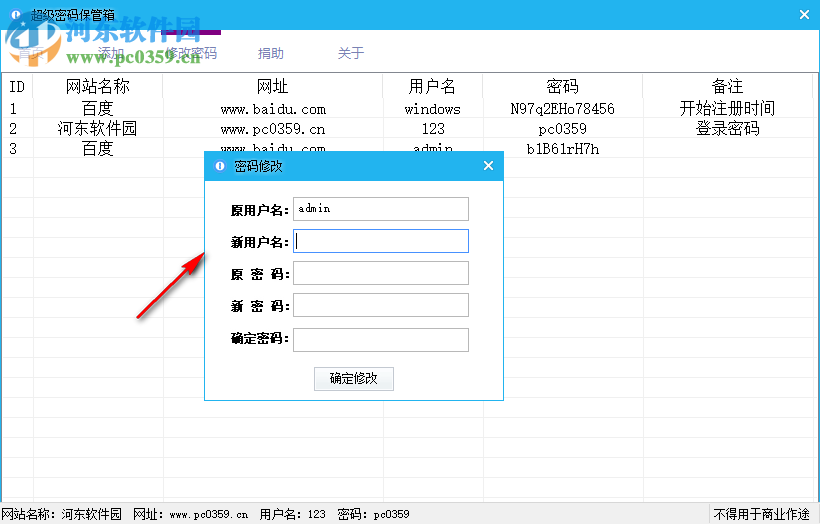Select the 河东软件园 site name cell in row 2
This screenshot has width=820, height=524.
tap(98, 129)
